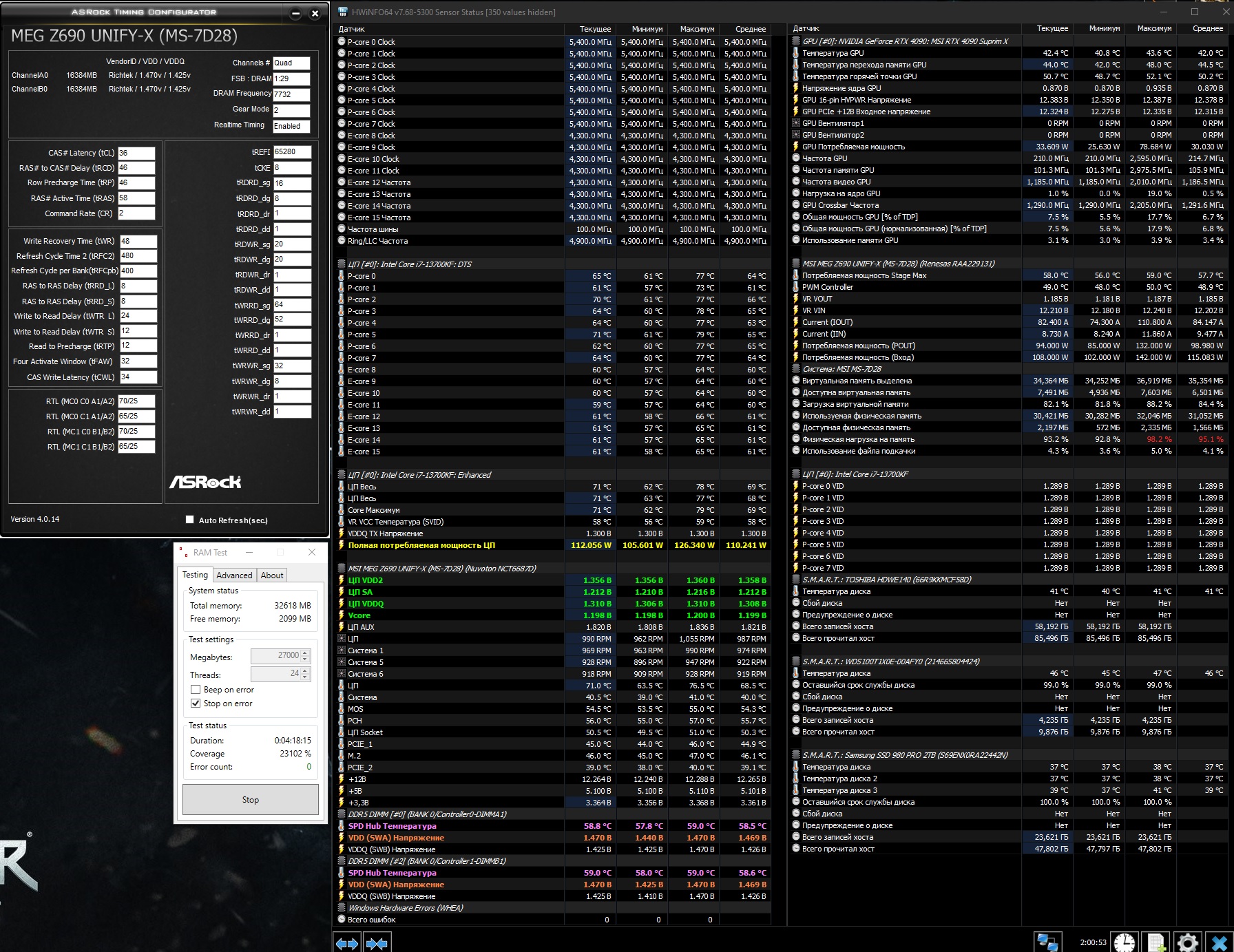The image size is (1234, 952).
Task: Maximize the HWiNFO64 Sensor Status window
Action: [x=1195, y=12]
